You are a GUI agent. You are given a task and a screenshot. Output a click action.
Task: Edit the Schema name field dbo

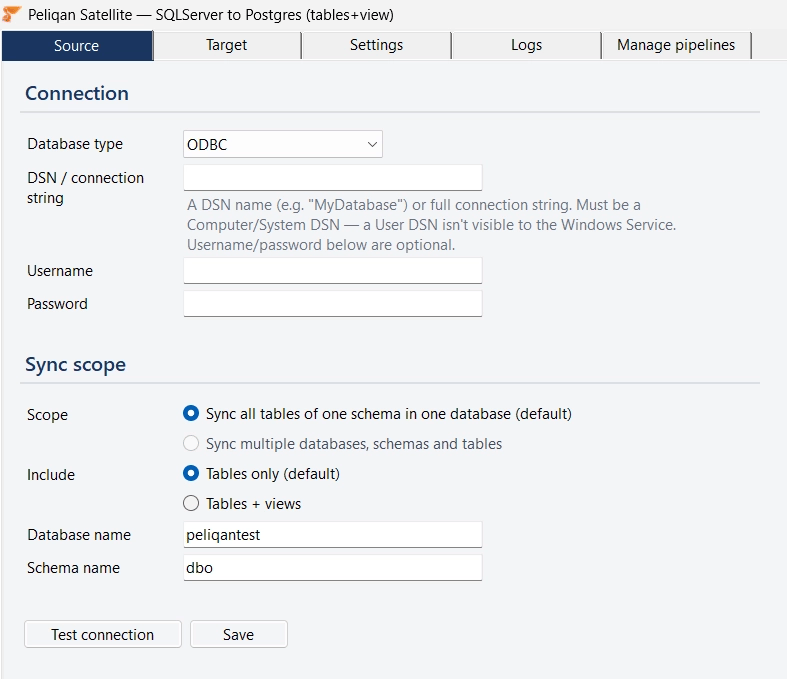coord(333,568)
